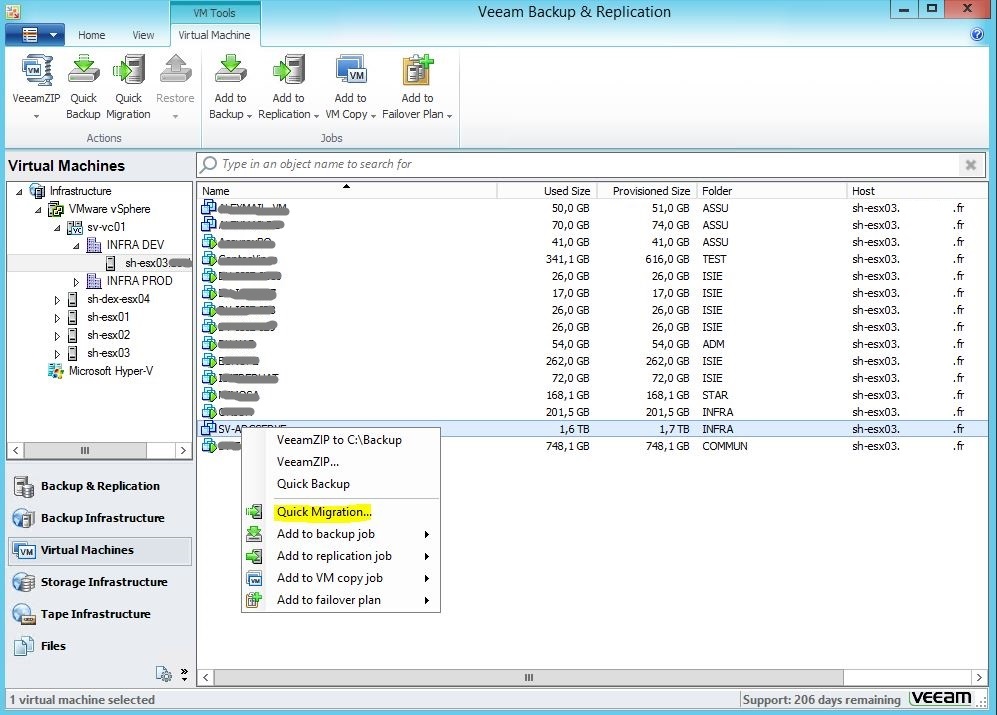
Task: Click the Add to Replication ribbon icon
Action: [288, 71]
